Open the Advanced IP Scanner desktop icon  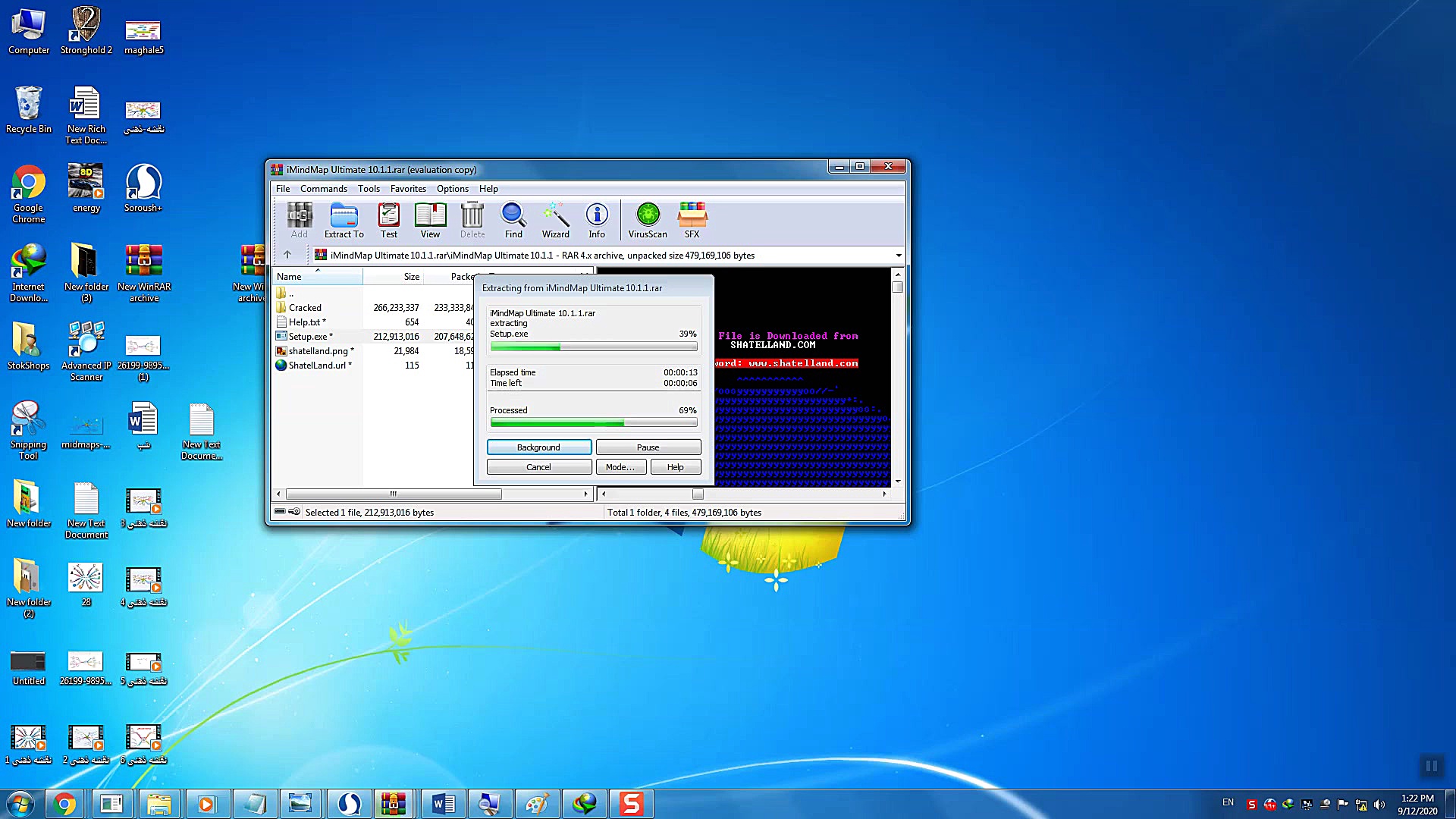(86, 352)
